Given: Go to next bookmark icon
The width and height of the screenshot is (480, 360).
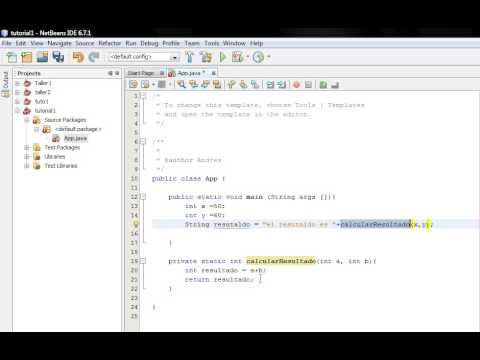Looking at the screenshot, I should pyautogui.click(x=243, y=84).
